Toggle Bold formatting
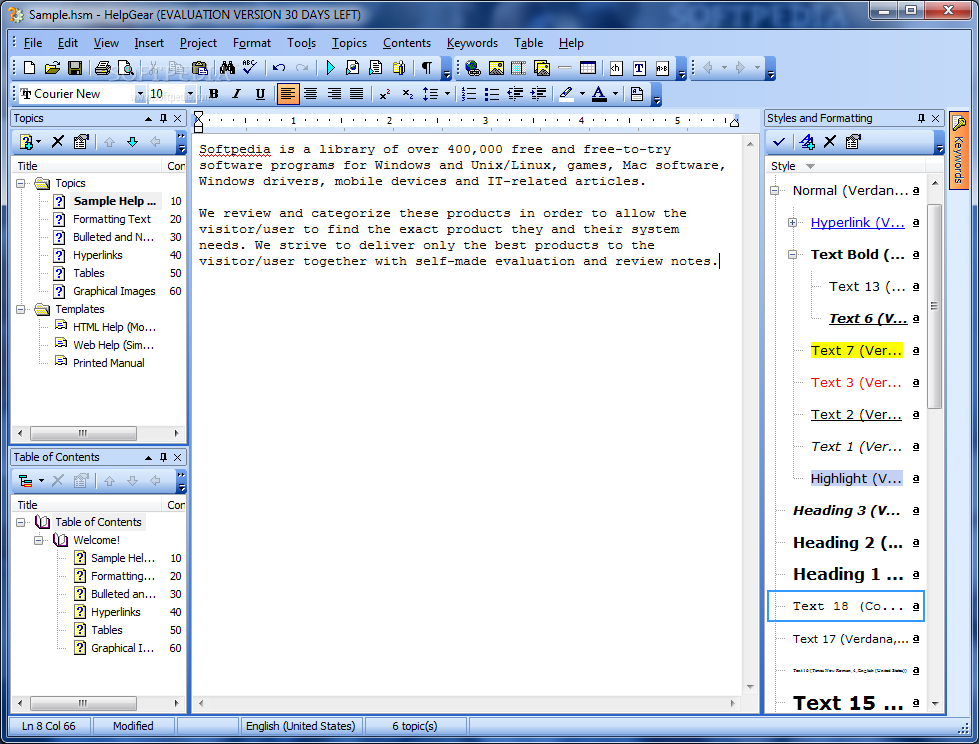Image resolution: width=979 pixels, height=744 pixels. [x=214, y=94]
